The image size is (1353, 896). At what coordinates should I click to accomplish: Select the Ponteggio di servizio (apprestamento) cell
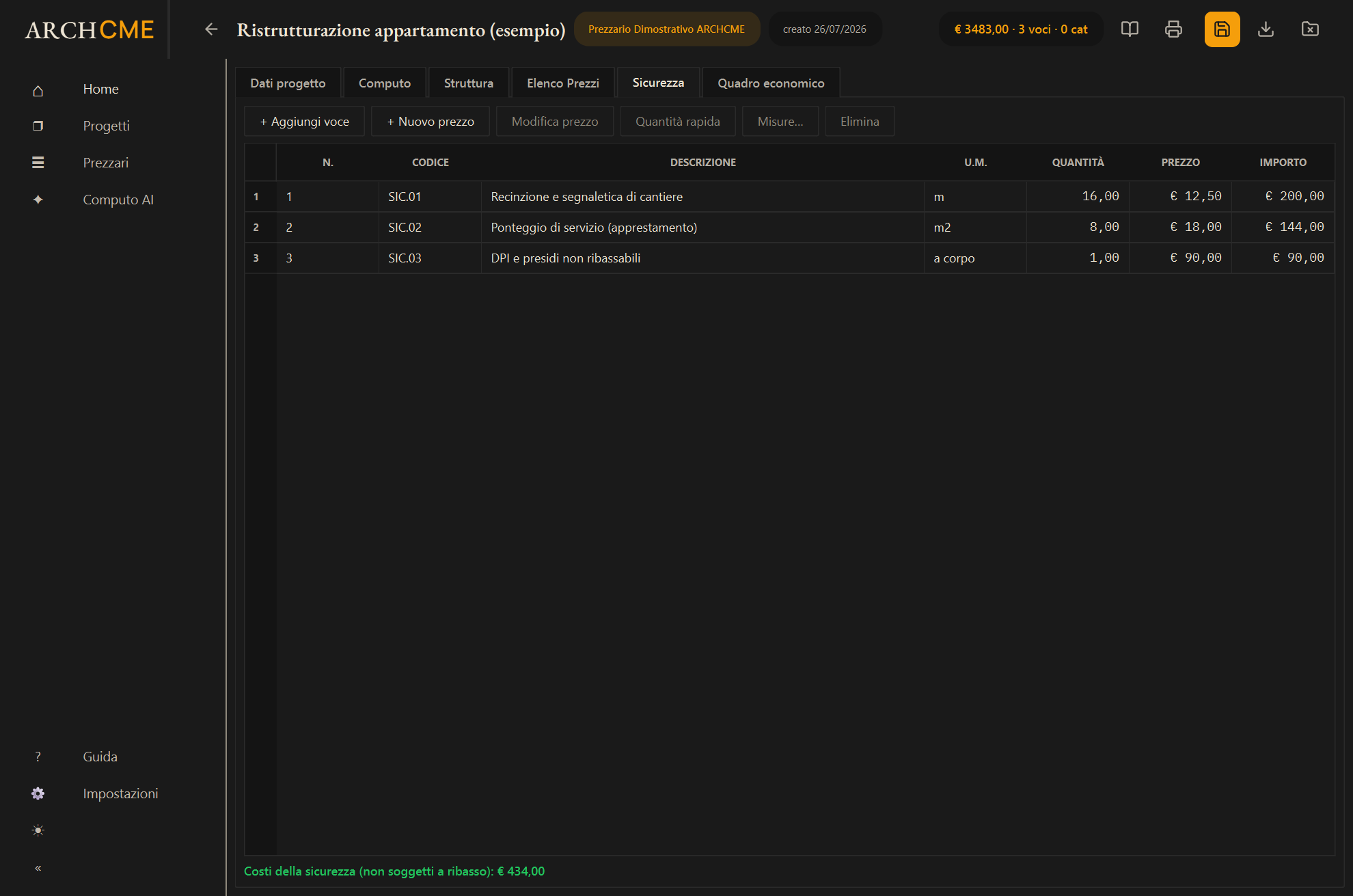pos(702,228)
